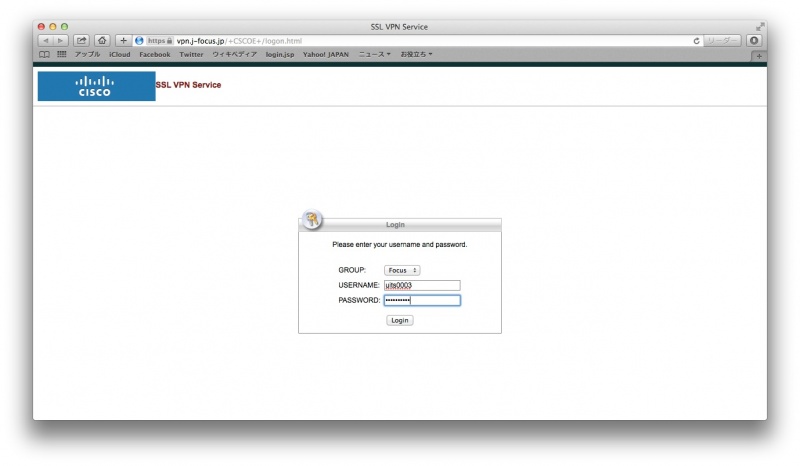Go forward with the Safari forward arrow
The height and width of the screenshot is (466, 800).
[61, 41]
